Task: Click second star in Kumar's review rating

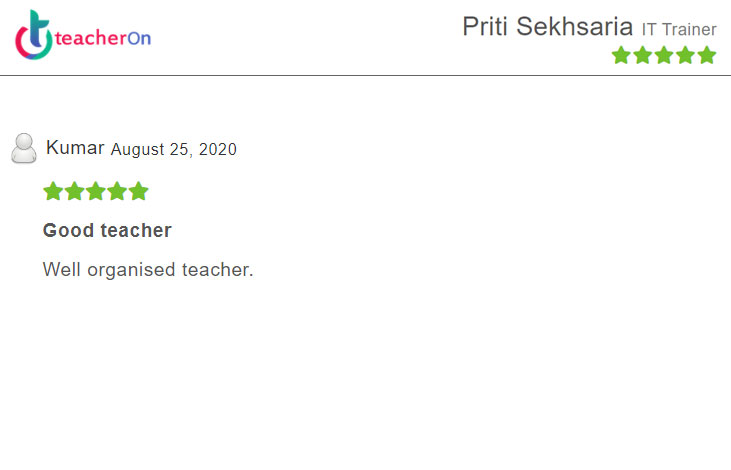Action: (x=74, y=191)
